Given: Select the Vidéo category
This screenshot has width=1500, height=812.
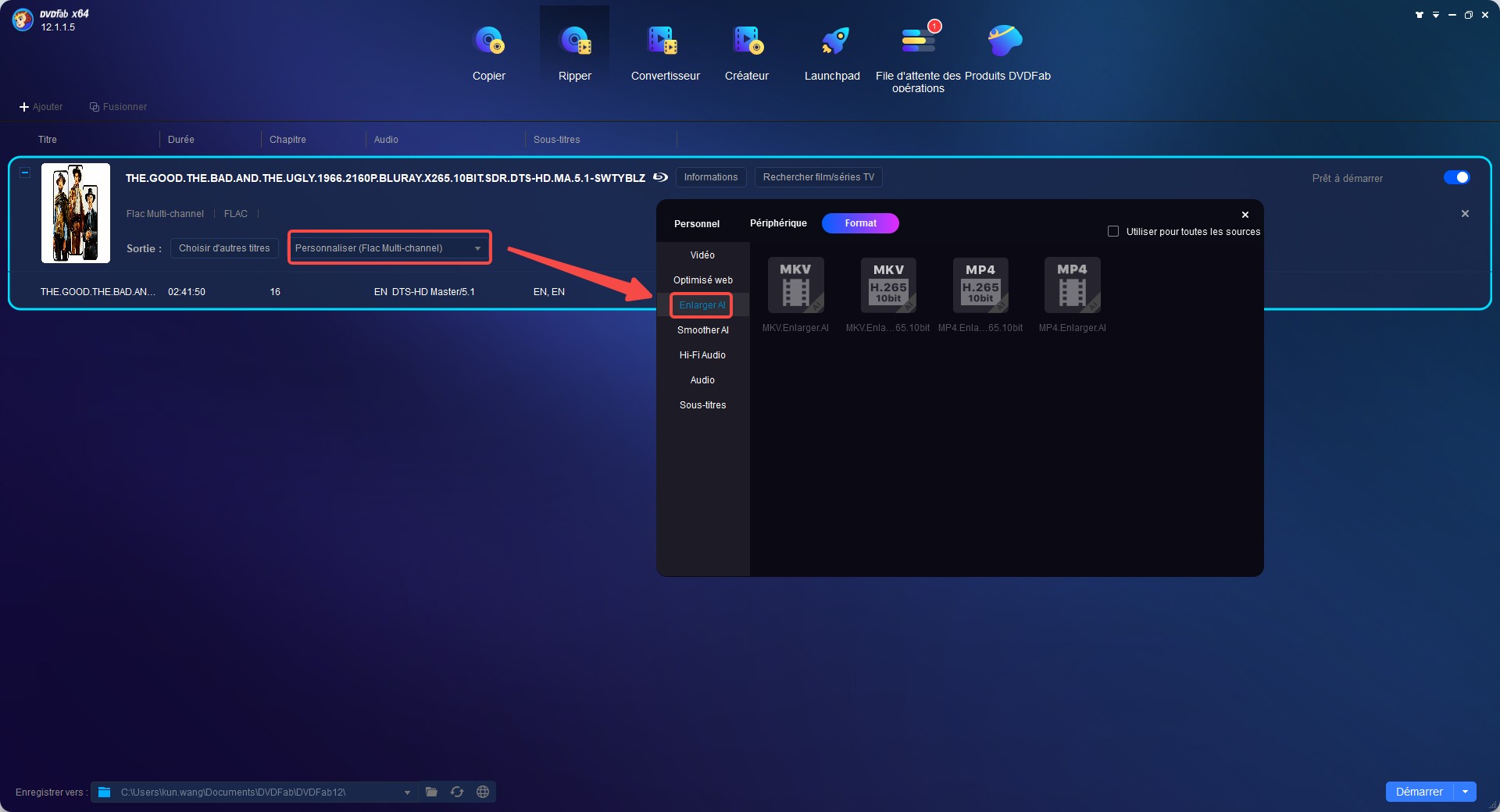Looking at the screenshot, I should click(x=702, y=255).
